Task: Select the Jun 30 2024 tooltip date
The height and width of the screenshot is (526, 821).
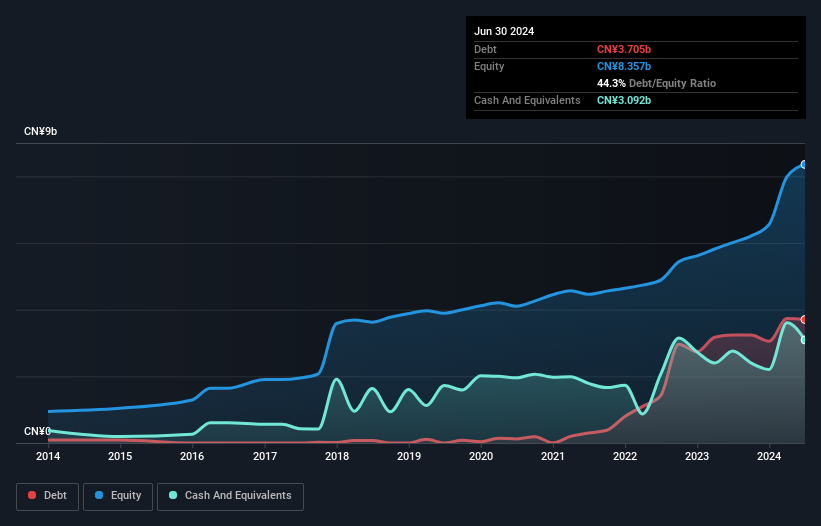Action: [504, 31]
